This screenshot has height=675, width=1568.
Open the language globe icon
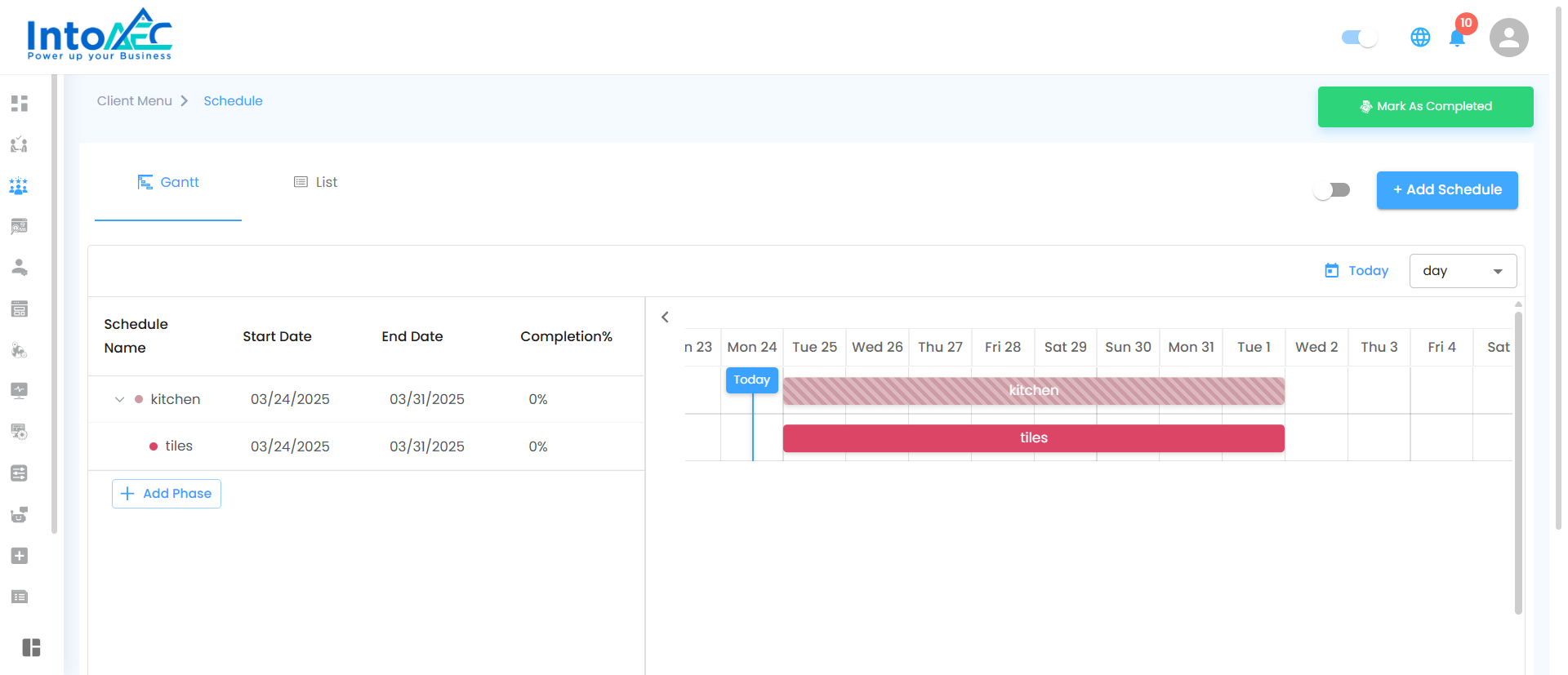pyautogui.click(x=1420, y=38)
